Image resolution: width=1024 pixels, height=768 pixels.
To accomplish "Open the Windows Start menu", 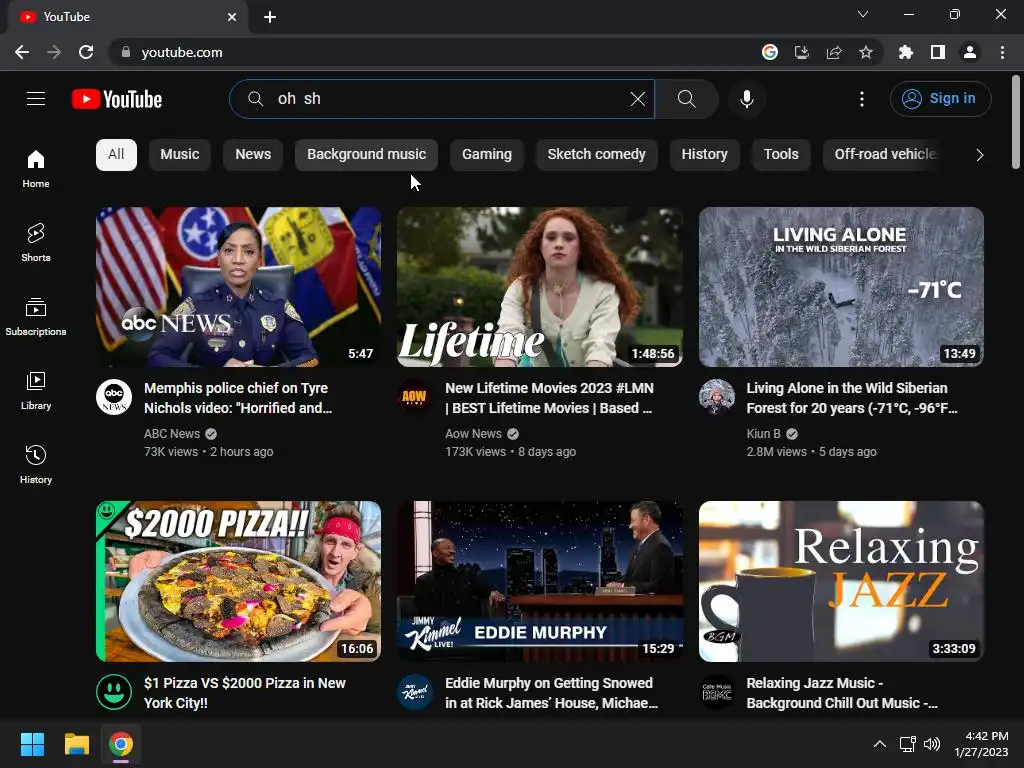I will [x=32, y=744].
